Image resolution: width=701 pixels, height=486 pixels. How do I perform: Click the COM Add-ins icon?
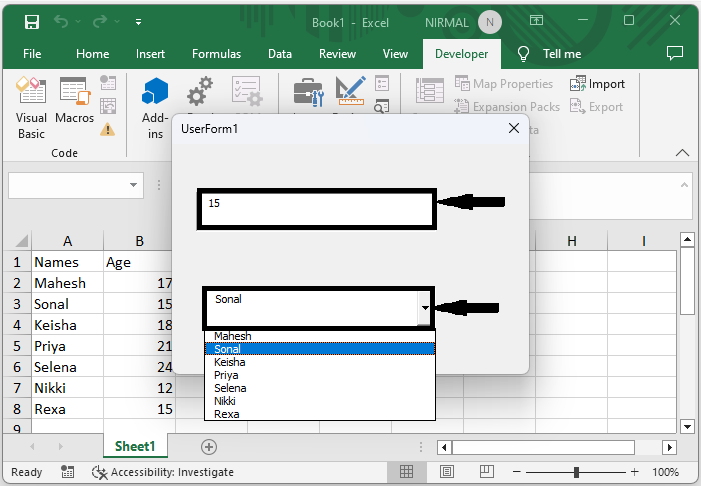point(247,91)
